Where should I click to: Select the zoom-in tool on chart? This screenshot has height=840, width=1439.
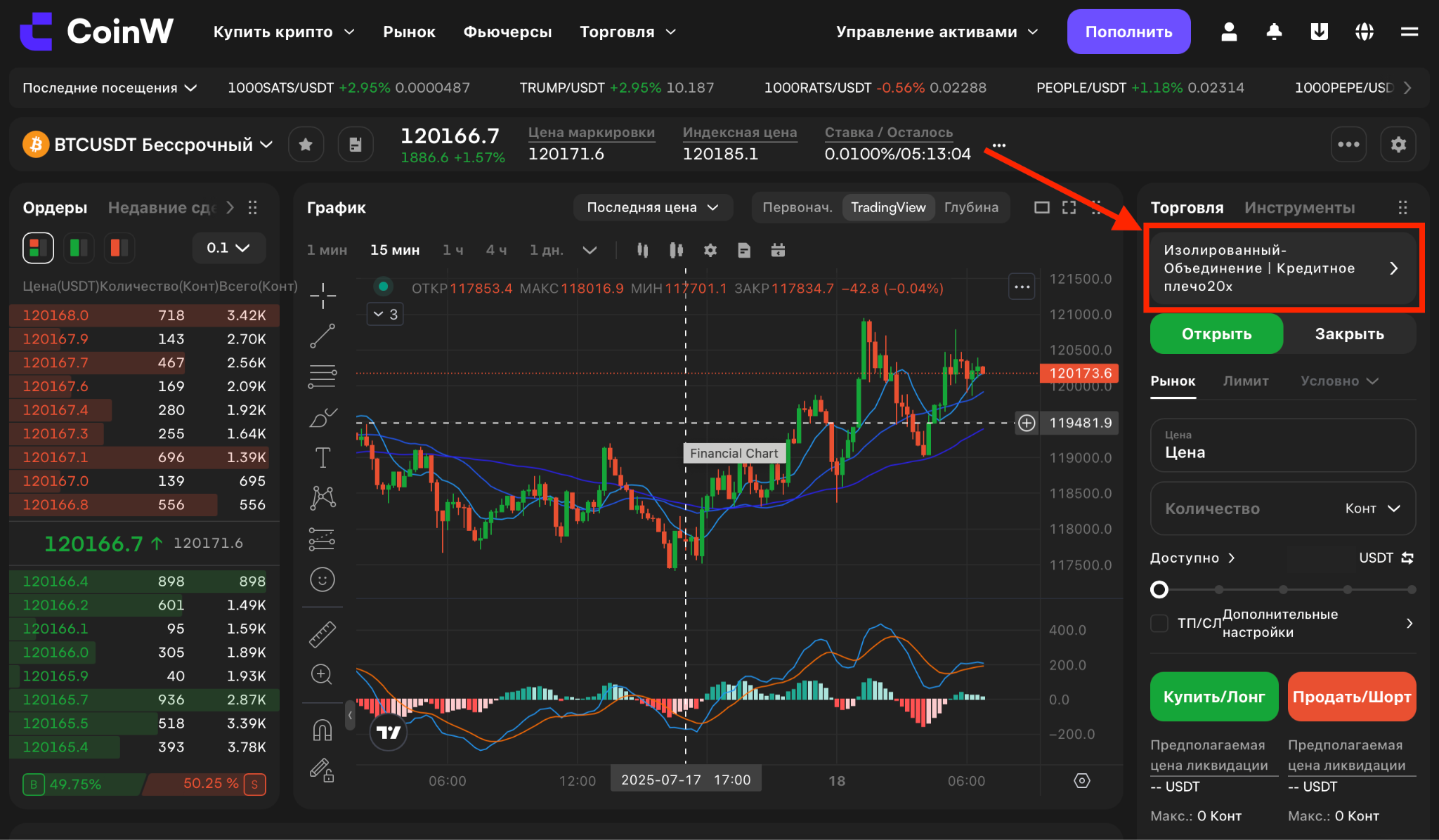click(322, 674)
